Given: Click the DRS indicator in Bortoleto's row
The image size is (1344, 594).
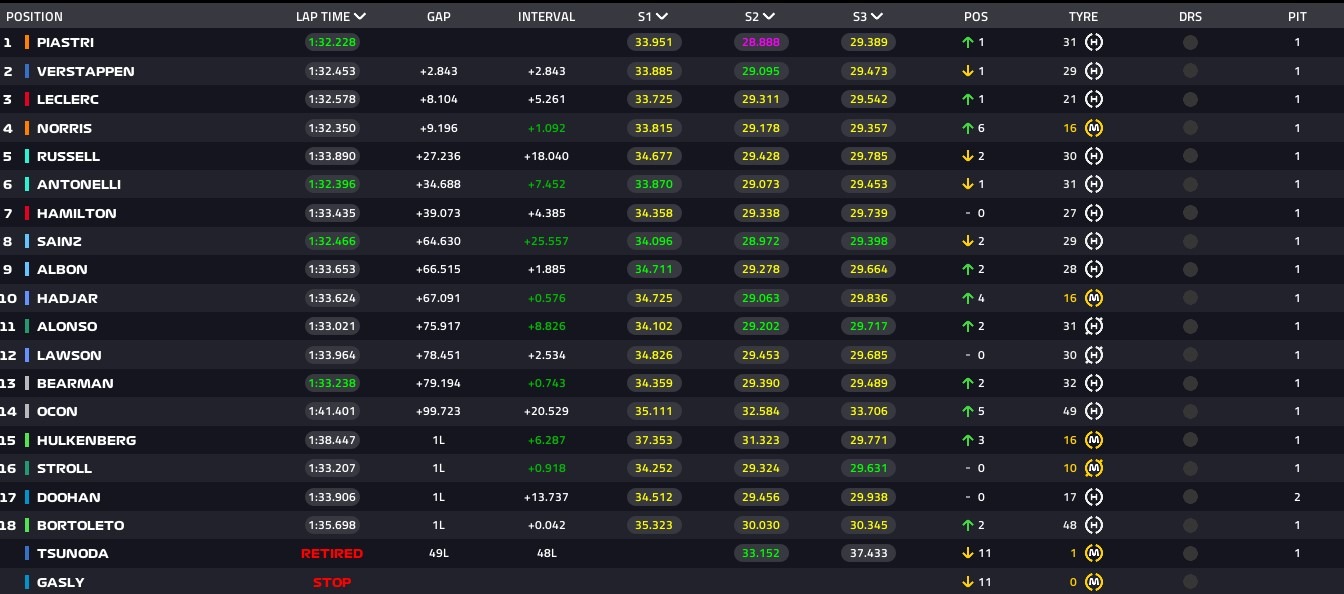Looking at the screenshot, I should coord(1190,525).
